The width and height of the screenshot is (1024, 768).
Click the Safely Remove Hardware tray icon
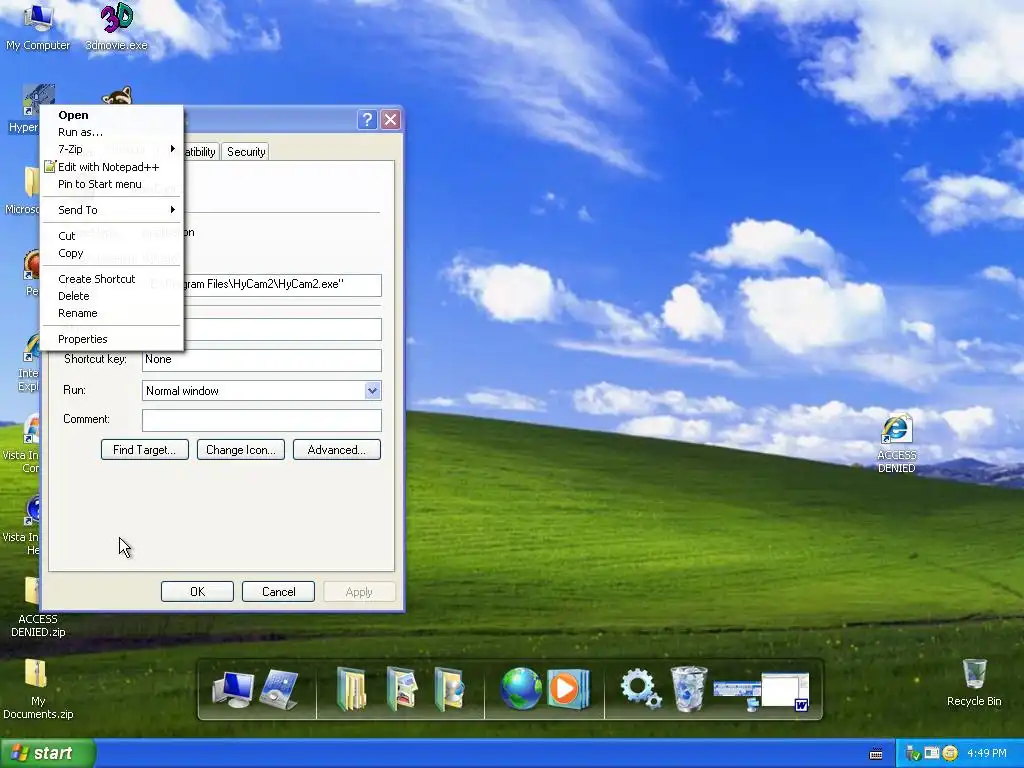coord(913,753)
